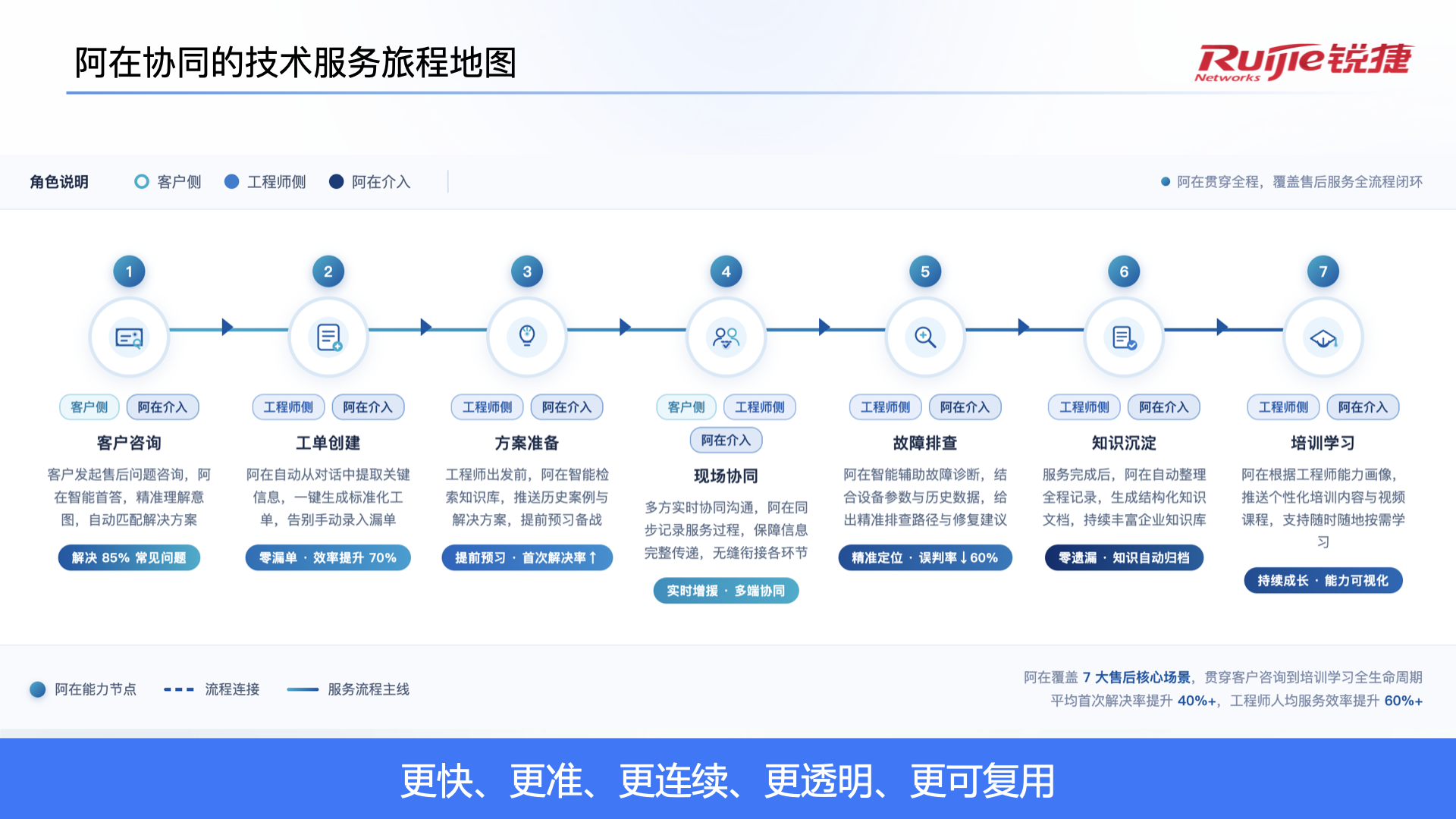Viewport: 1456px width, 819px height.
Task: Click the 培训学习 graduation cap icon
Action: (1323, 338)
